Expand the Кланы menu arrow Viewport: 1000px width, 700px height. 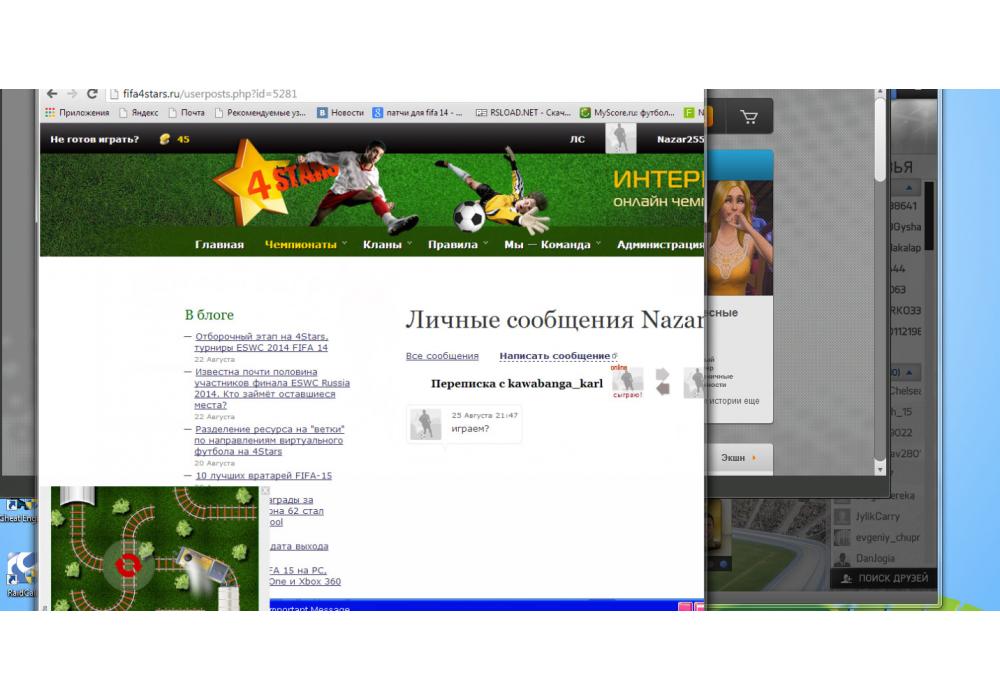pos(409,244)
